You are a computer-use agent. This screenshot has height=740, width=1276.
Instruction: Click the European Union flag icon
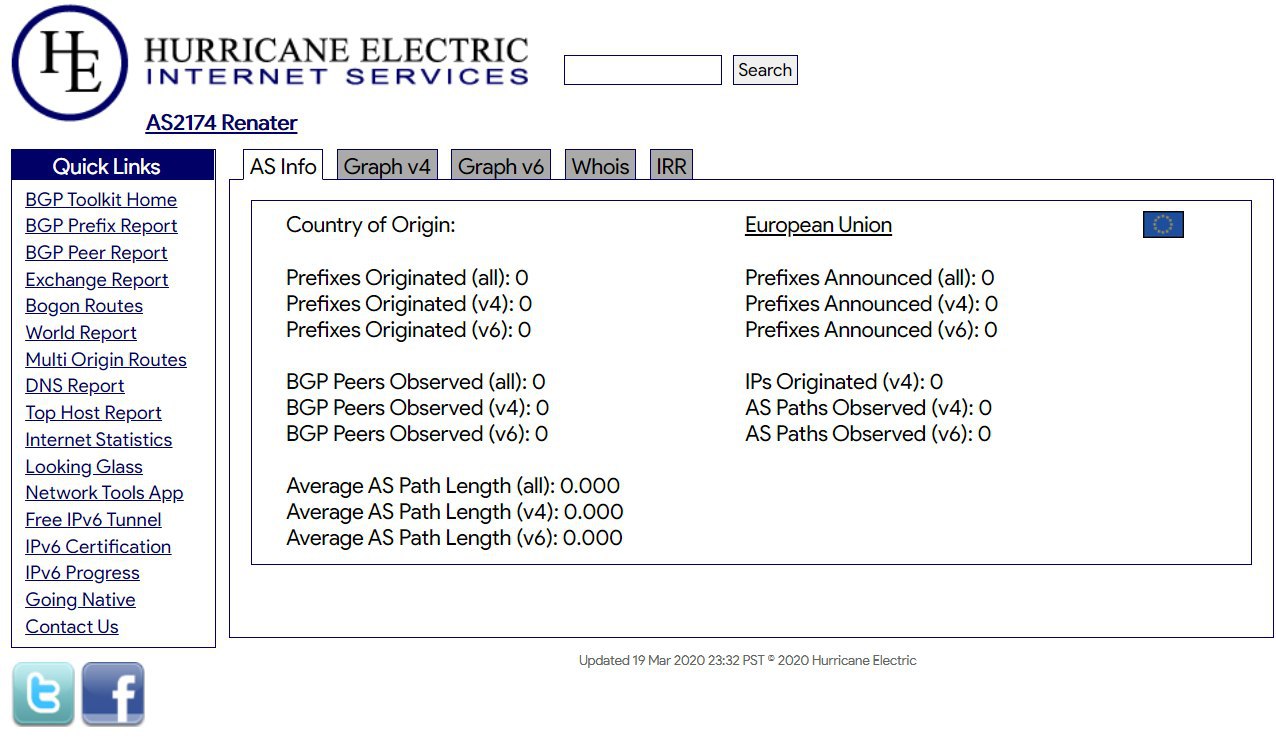[1163, 225]
